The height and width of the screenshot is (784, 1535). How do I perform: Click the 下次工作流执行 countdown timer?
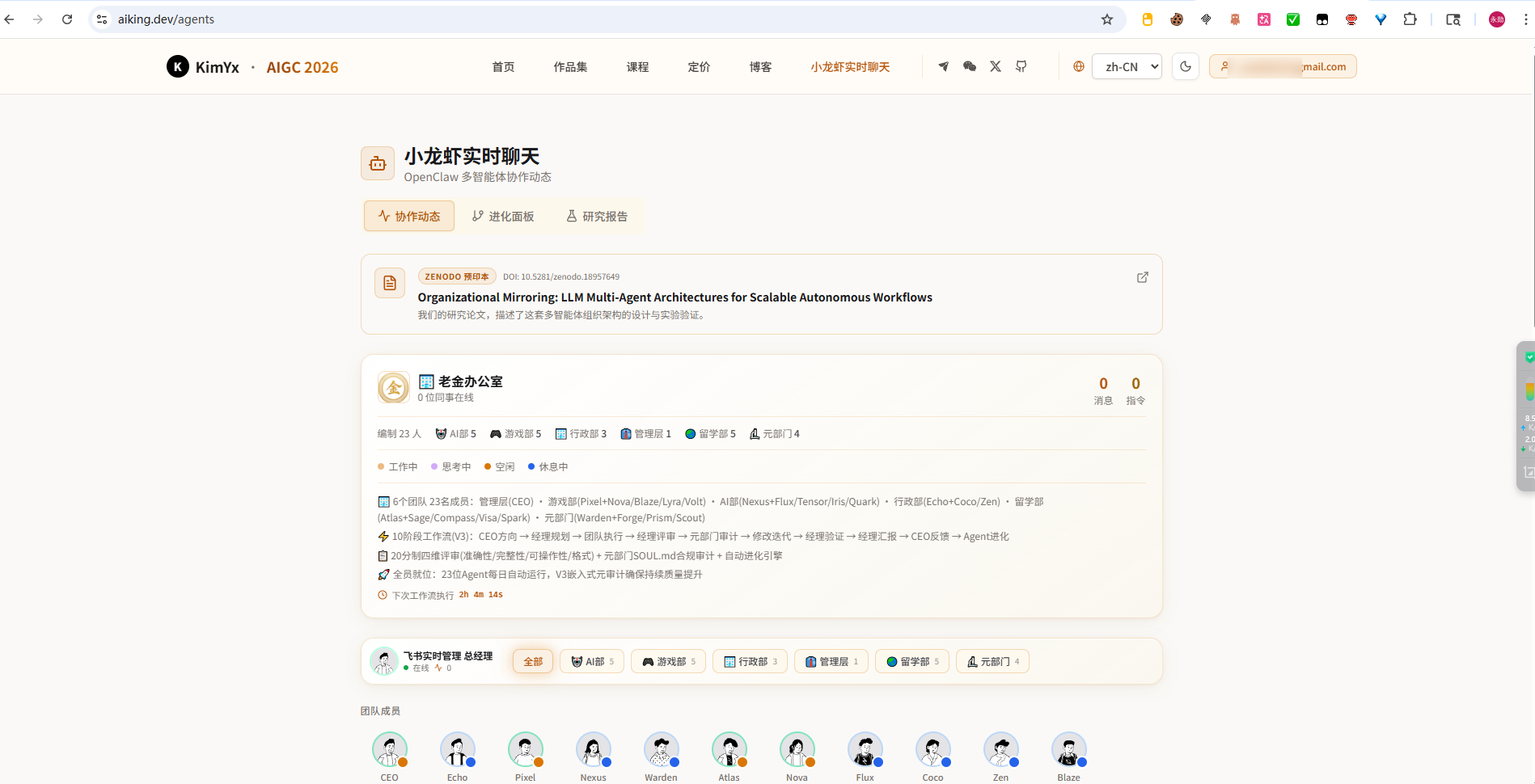(480, 595)
